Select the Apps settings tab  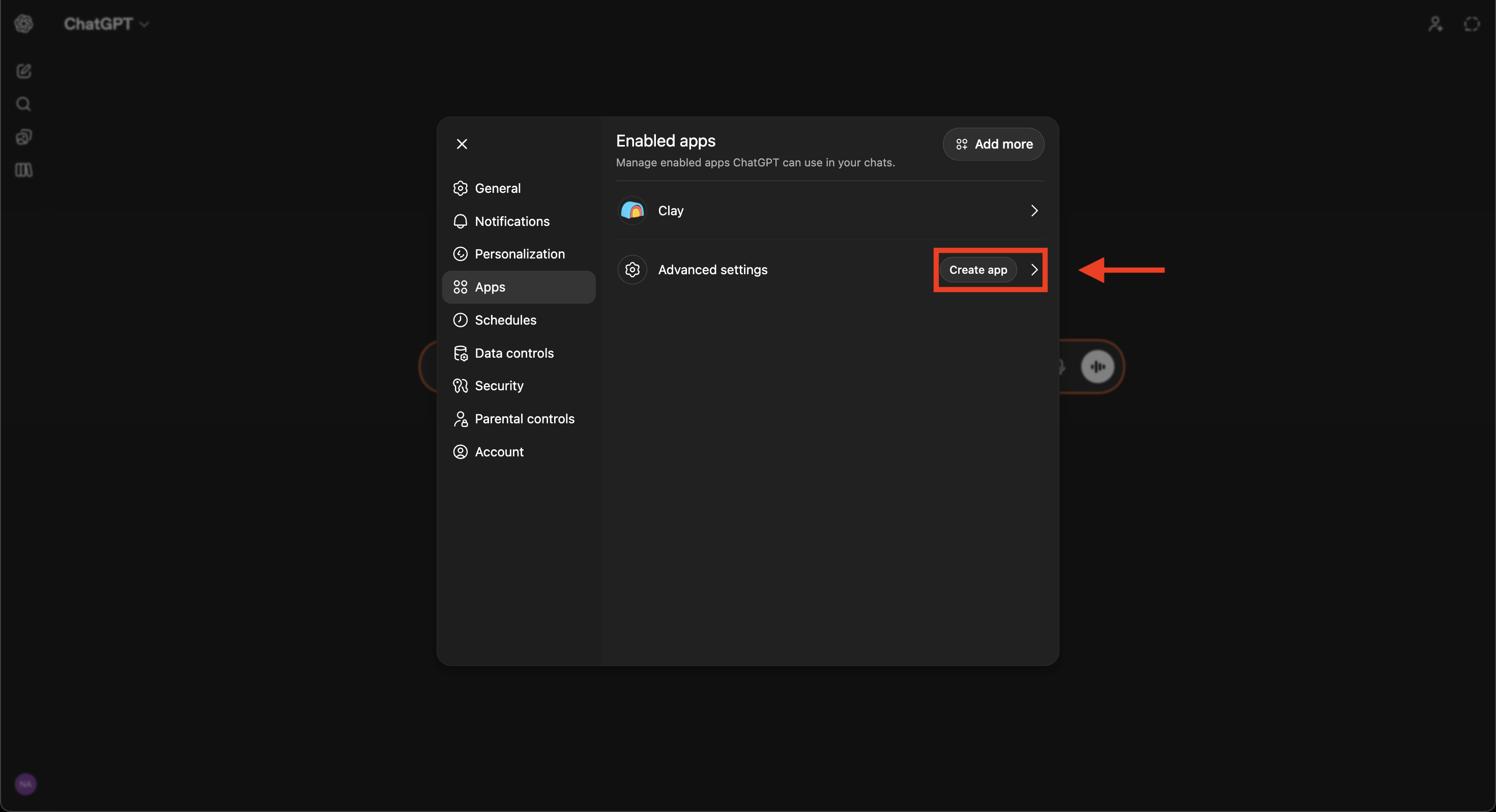click(519, 287)
